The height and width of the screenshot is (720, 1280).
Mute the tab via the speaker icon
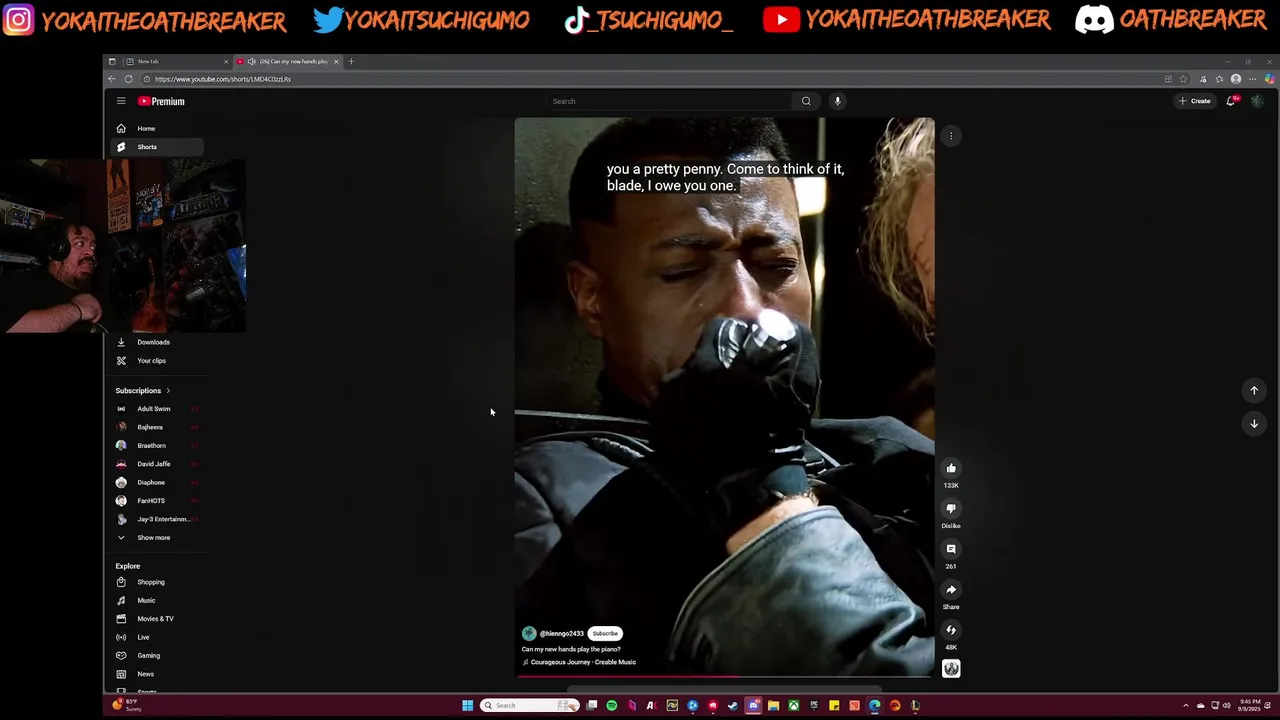click(251, 62)
